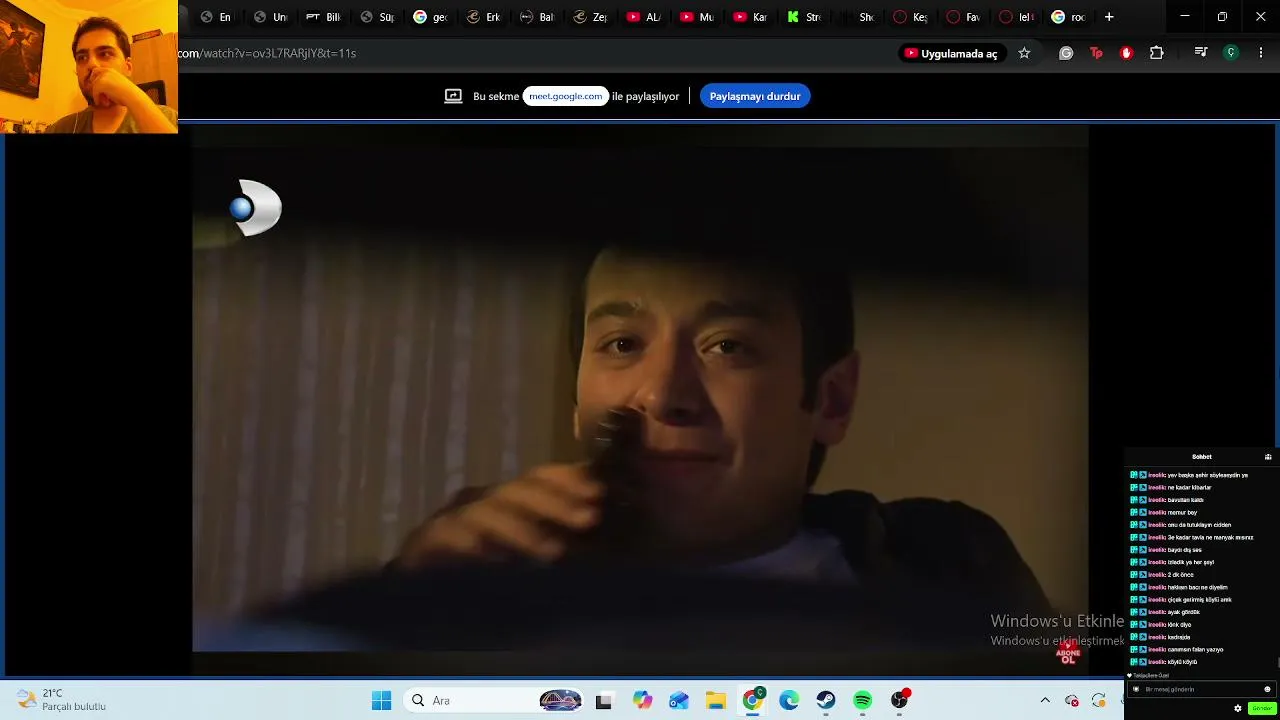Open chat settings gear icon

(x=1238, y=708)
